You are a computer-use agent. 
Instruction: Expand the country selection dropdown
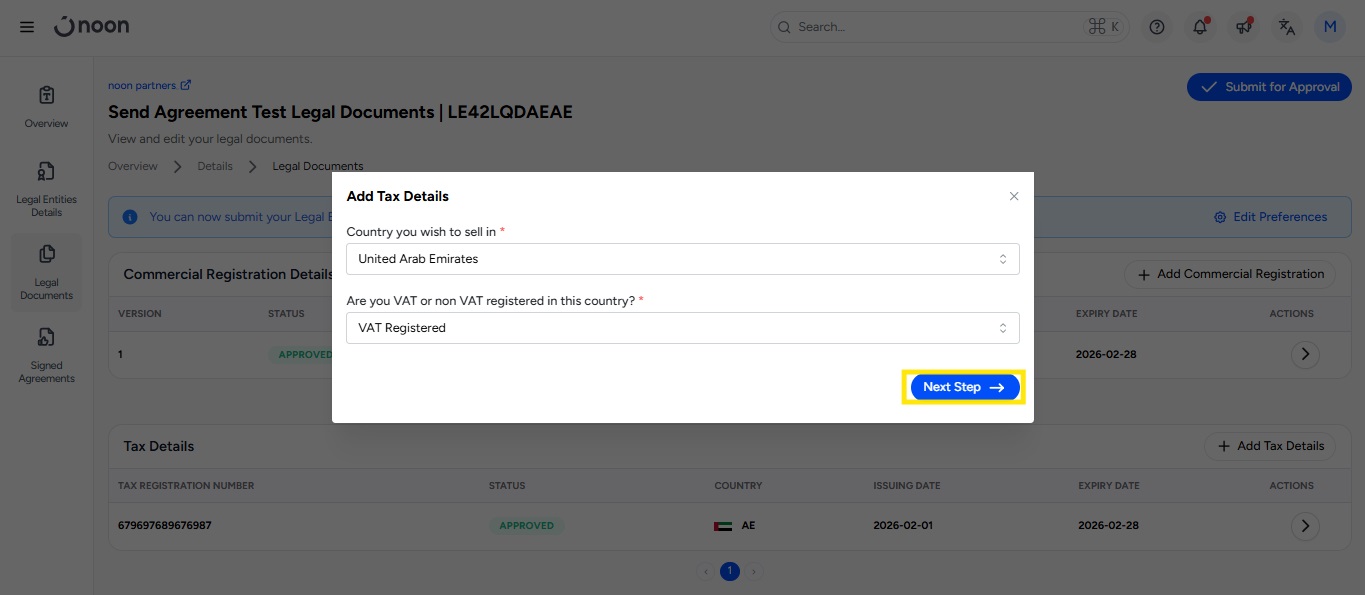682,259
